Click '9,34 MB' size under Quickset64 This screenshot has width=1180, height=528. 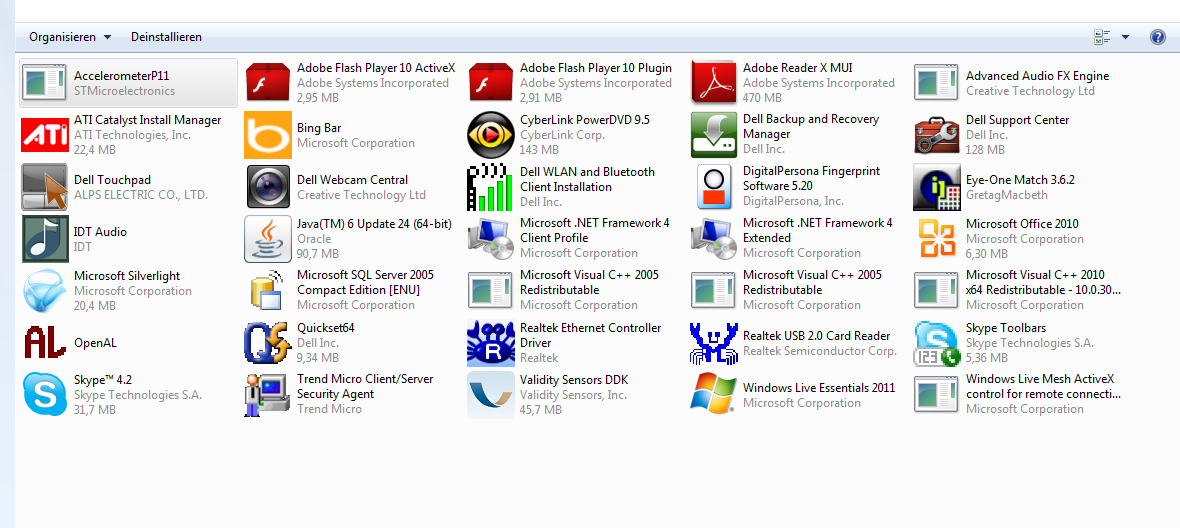coord(318,358)
